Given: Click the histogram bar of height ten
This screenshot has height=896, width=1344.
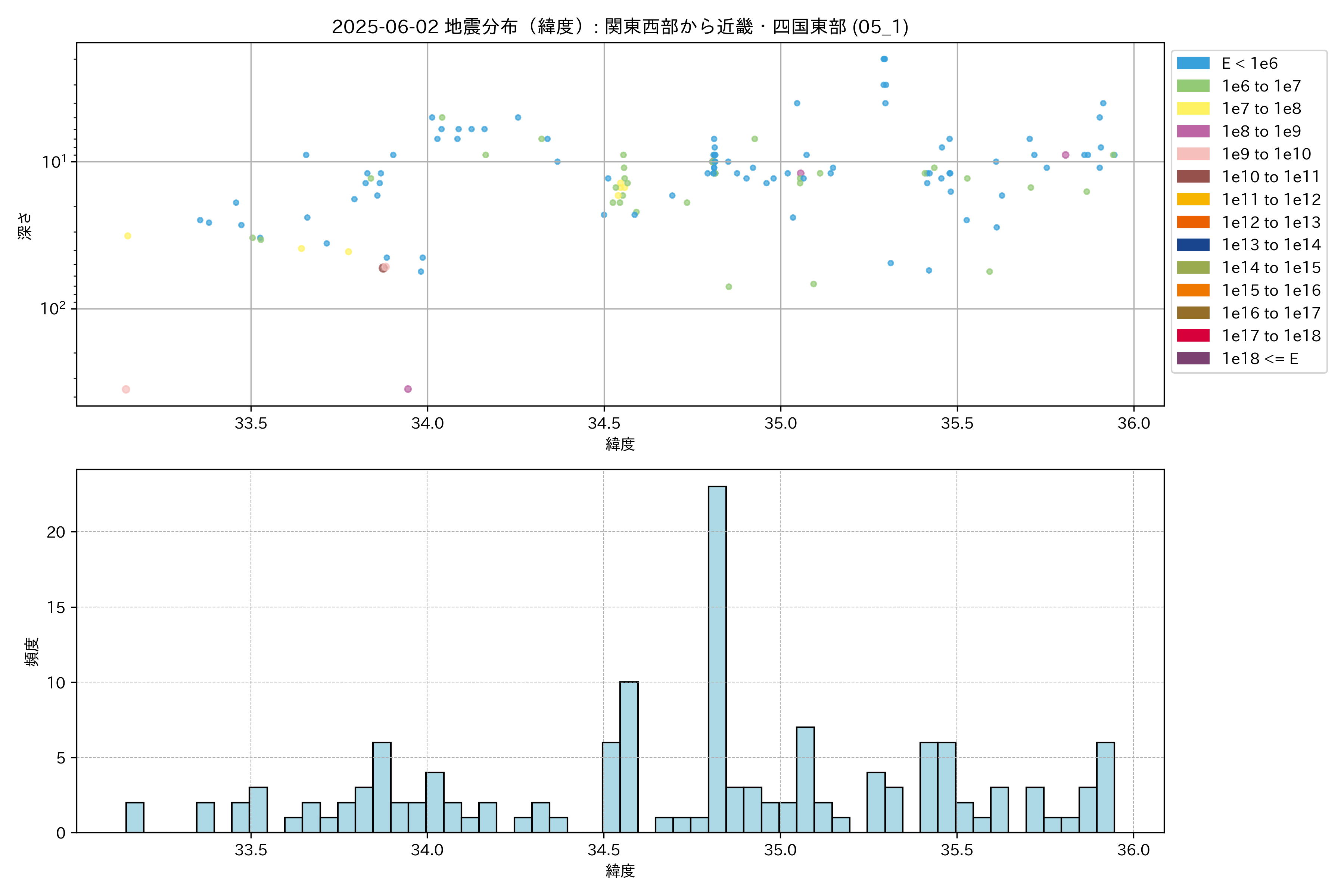Looking at the screenshot, I should point(629,757).
